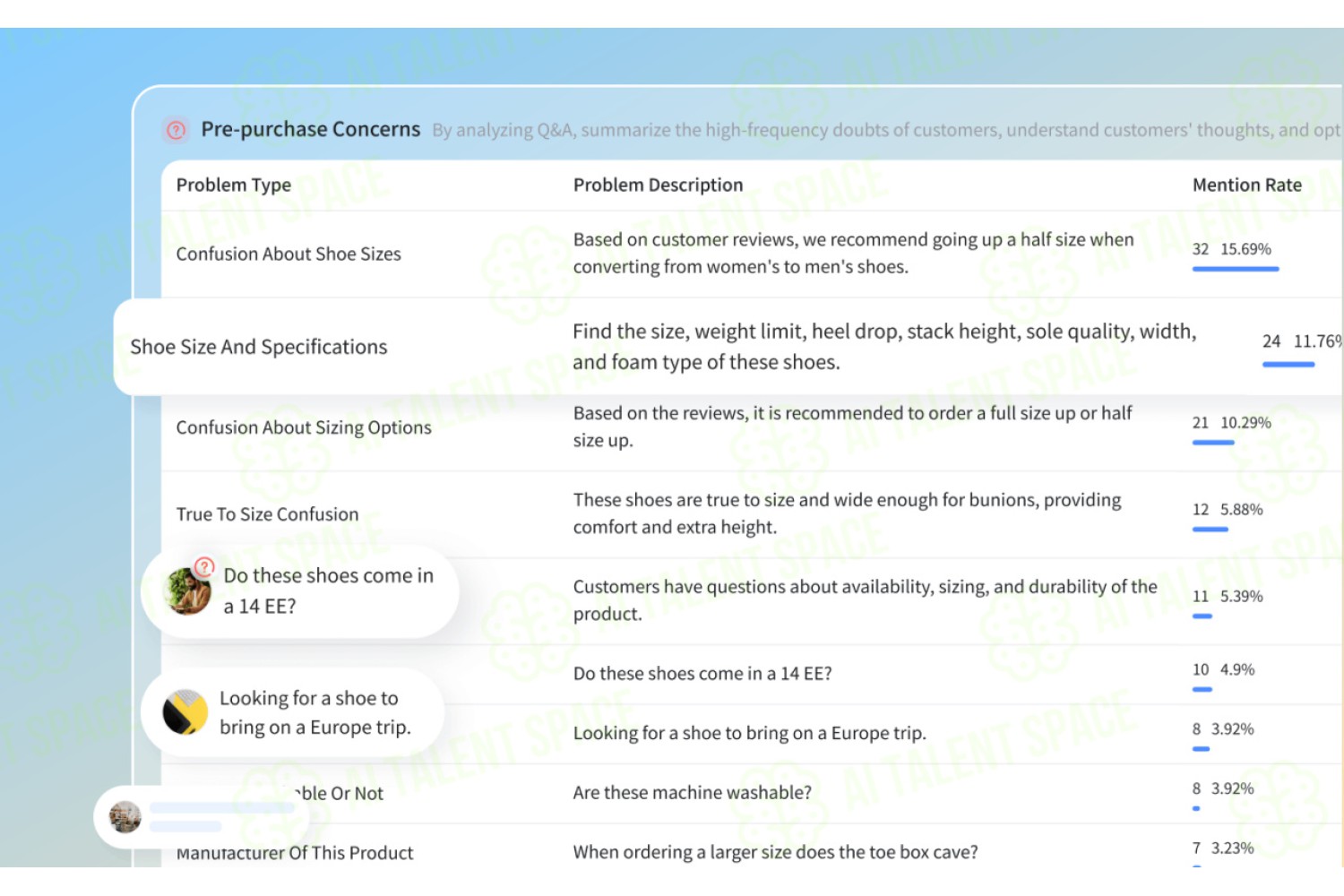Click the 5.88% mention rate value
This screenshot has height=896, width=1344.
1242,510
